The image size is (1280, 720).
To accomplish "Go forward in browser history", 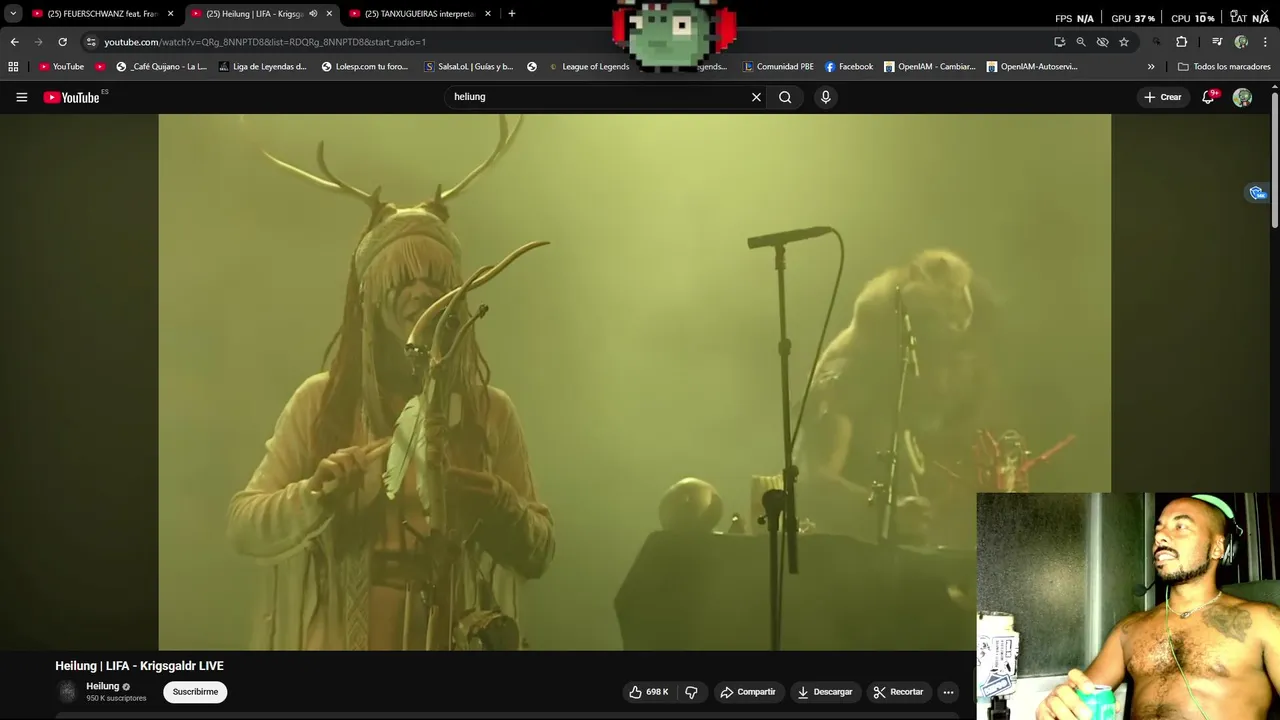I will (38, 42).
